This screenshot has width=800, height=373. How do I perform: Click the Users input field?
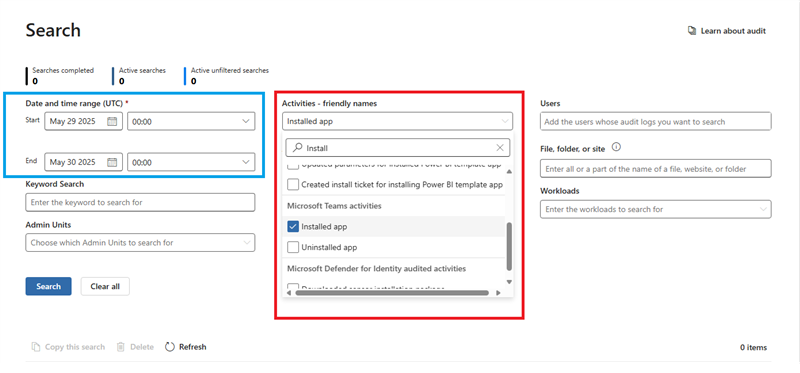pyautogui.click(x=656, y=121)
